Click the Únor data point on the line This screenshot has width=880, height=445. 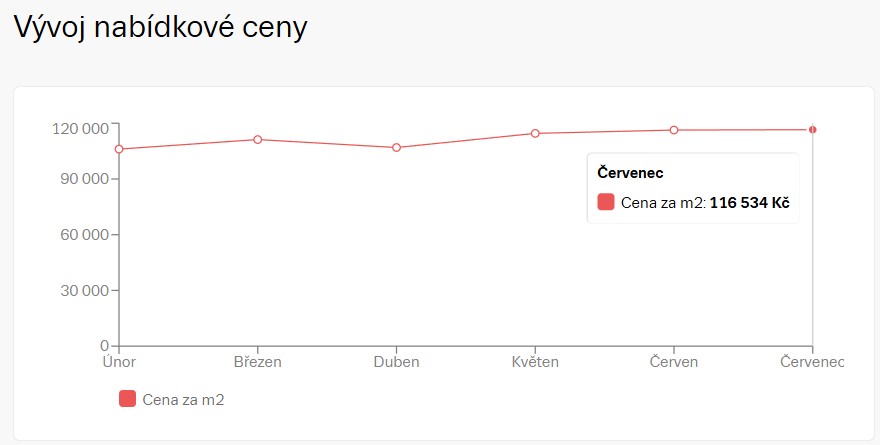(119, 149)
